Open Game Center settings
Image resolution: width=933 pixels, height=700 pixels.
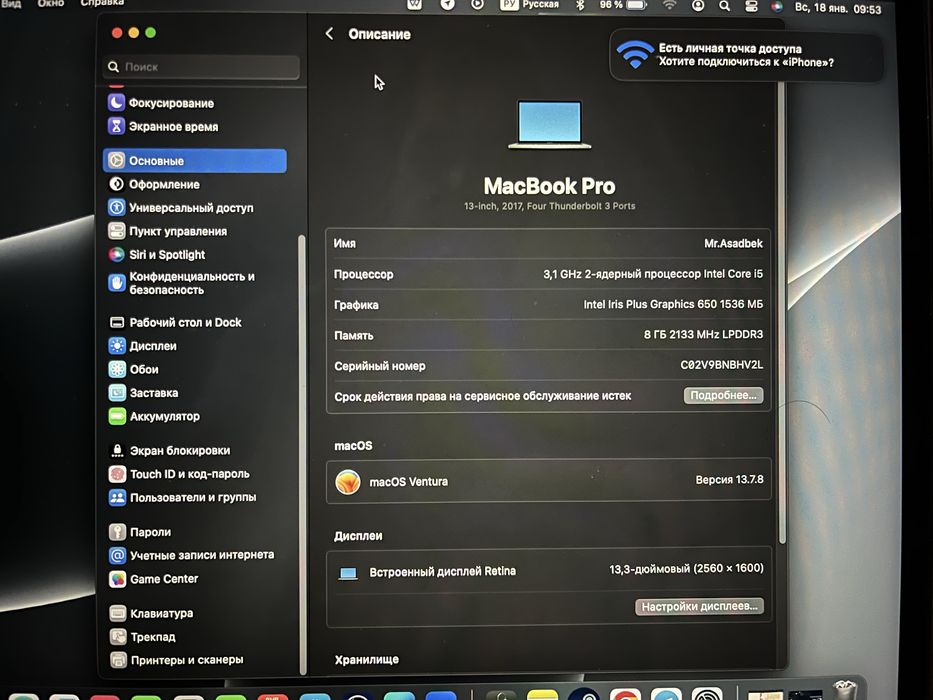tap(154, 579)
